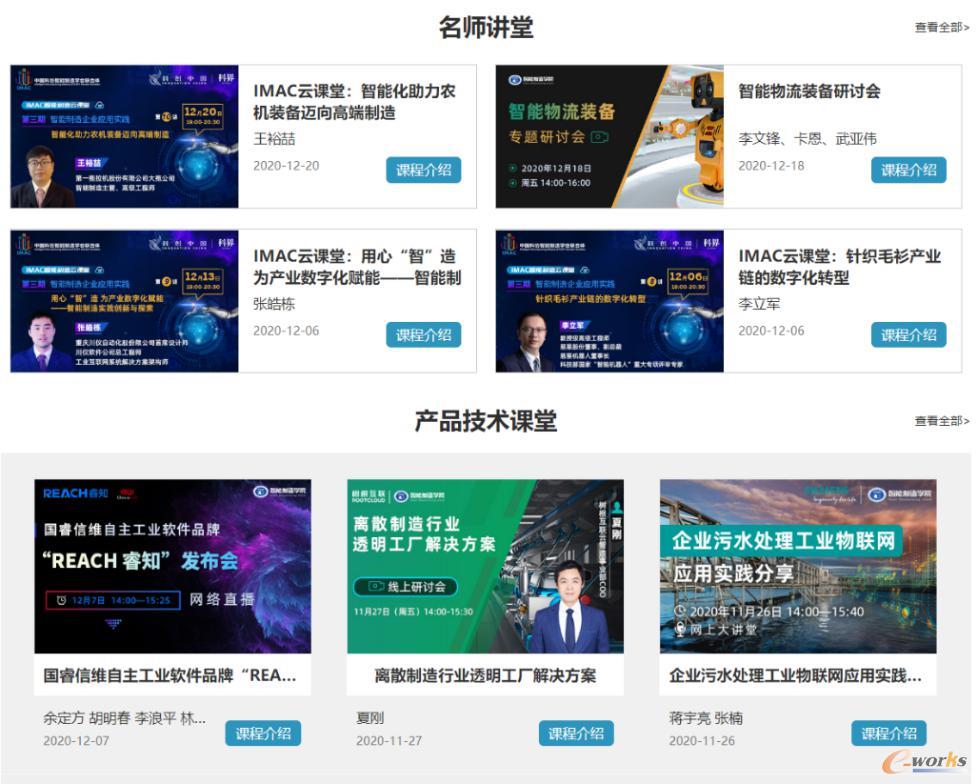The height and width of the screenshot is (784, 977).
Task: Open title IMAC云课堂：针织毛衫产业链的数字化转型
Action: 839,267
